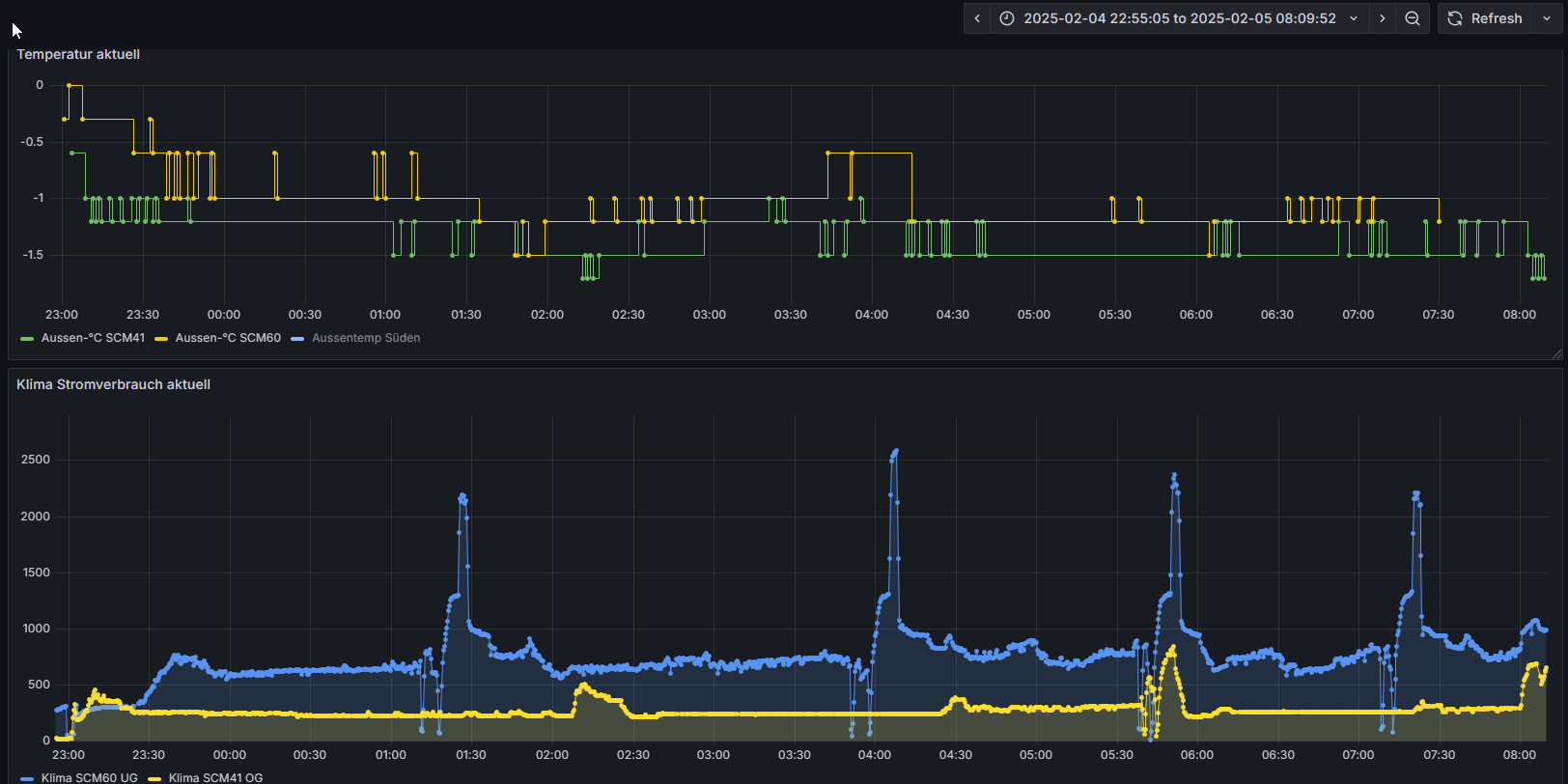Toggle Aussen-°C SCM41 series visibility
Viewport: 1568px width, 784px height.
click(x=93, y=338)
